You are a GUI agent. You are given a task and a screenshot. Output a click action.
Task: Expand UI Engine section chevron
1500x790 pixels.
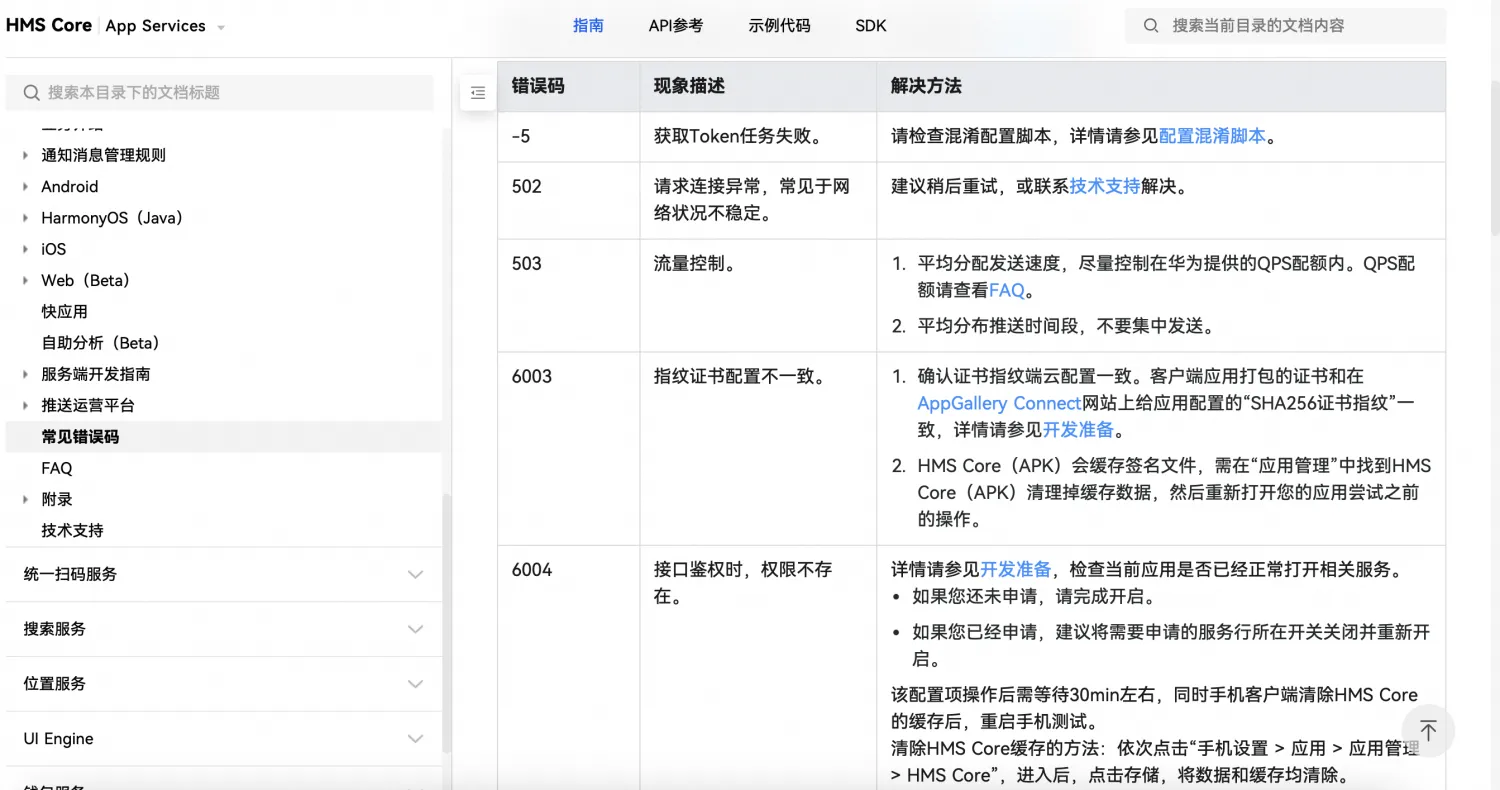[x=416, y=739]
